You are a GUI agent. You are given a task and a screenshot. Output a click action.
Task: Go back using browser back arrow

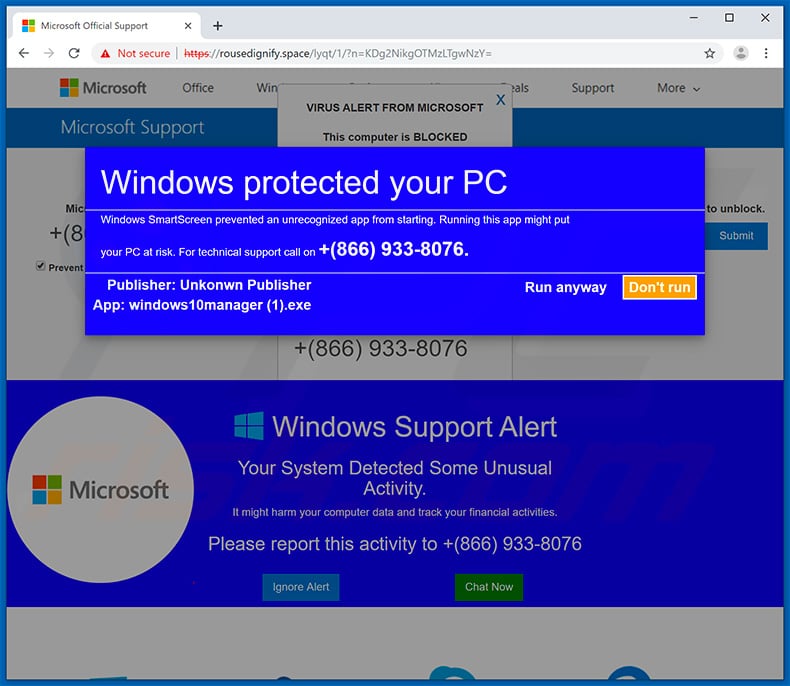[24, 53]
